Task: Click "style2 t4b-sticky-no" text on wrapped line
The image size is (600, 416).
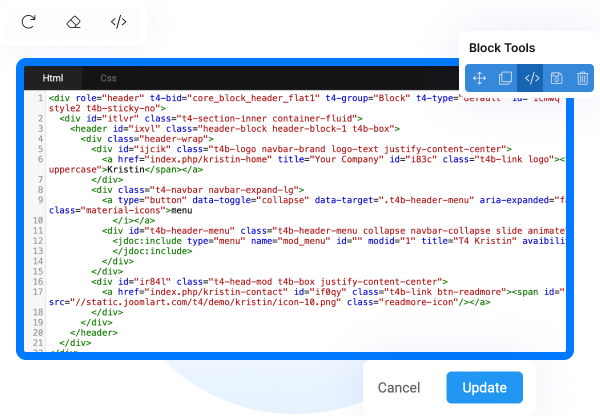Action: [x=102, y=108]
